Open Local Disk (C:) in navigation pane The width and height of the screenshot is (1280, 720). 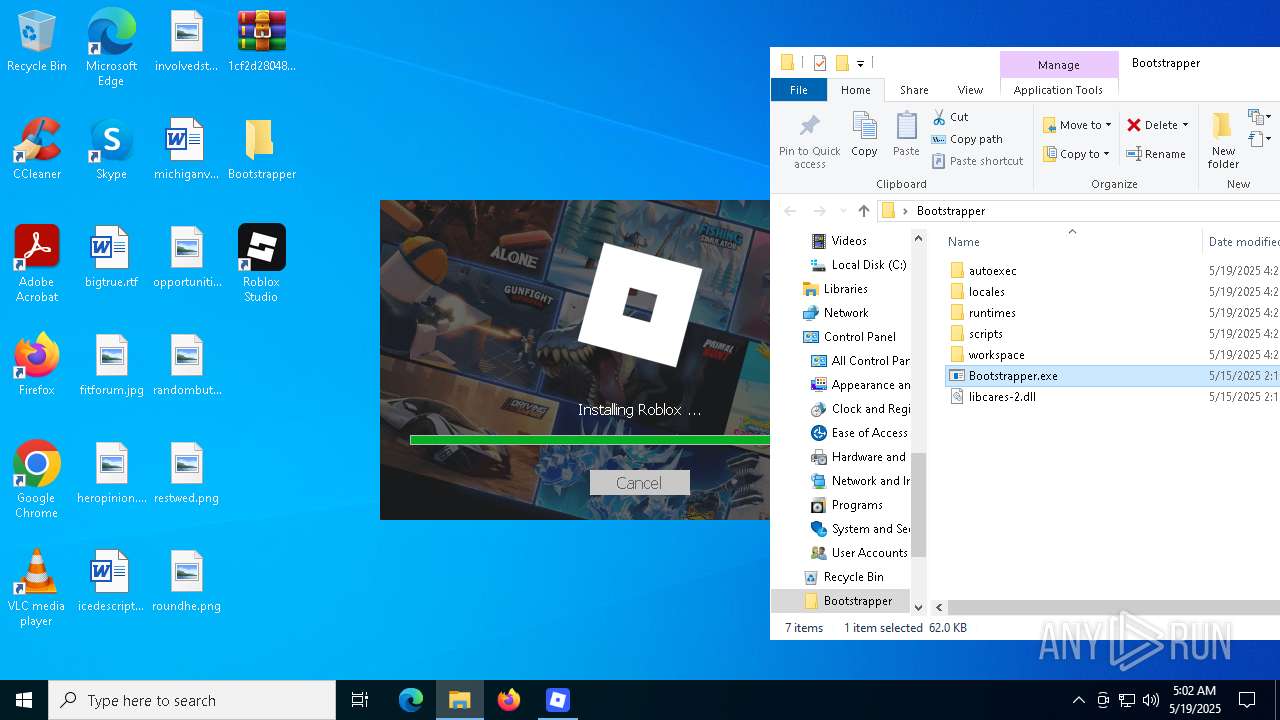(858, 265)
